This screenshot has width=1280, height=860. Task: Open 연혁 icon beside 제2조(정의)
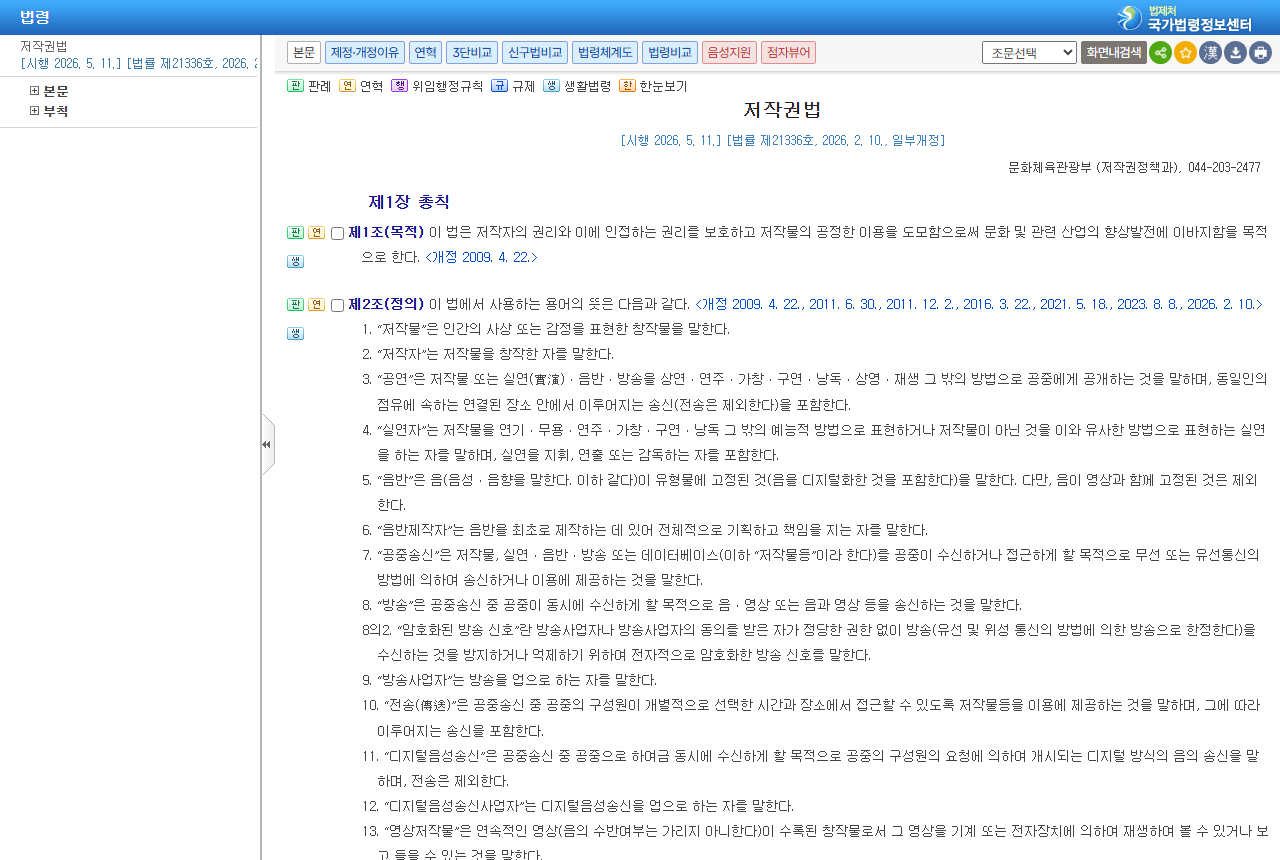pyautogui.click(x=316, y=305)
